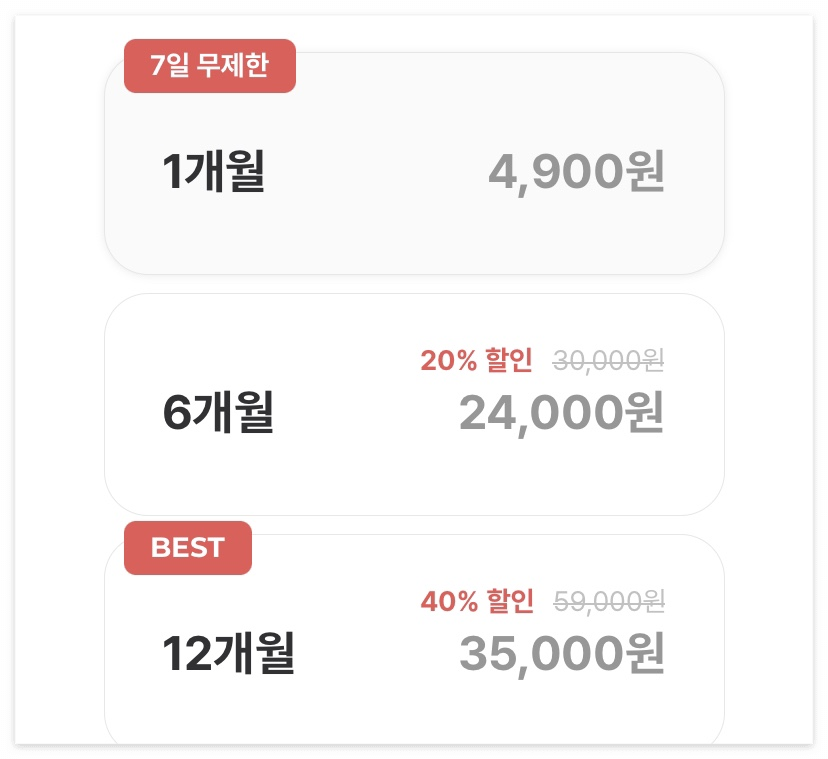The width and height of the screenshot is (828, 759).
Task: Click the BEST badge
Action: click(x=188, y=548)
